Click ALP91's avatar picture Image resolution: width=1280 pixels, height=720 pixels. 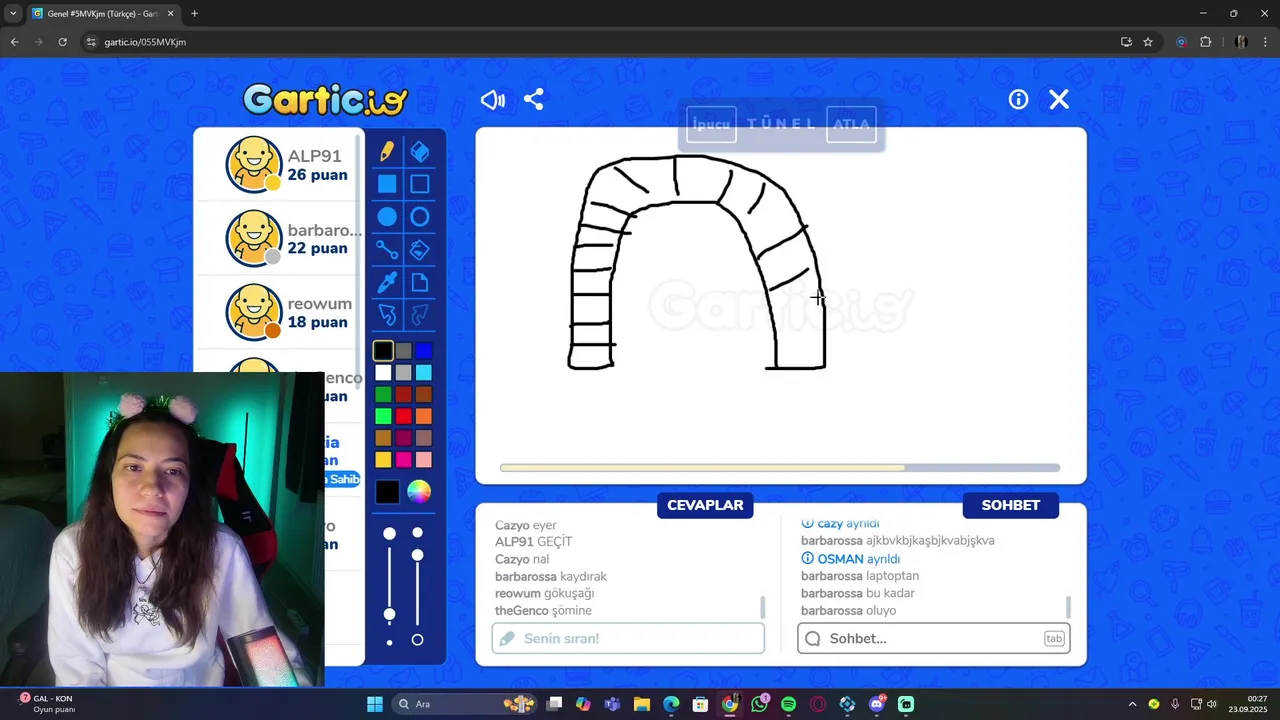click(254, 164)
